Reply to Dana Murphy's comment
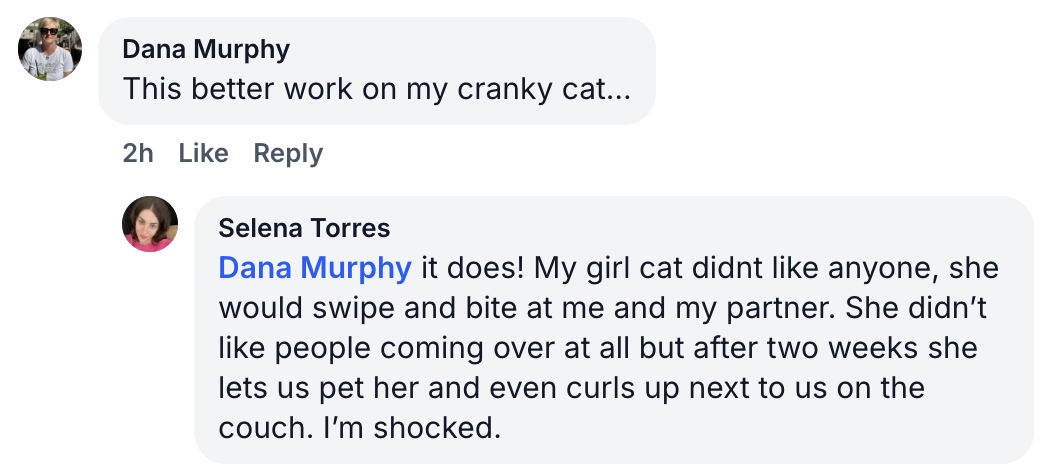Image resolution: width=1054 pixels, height=474 pixels. click(x=288, y=153)
